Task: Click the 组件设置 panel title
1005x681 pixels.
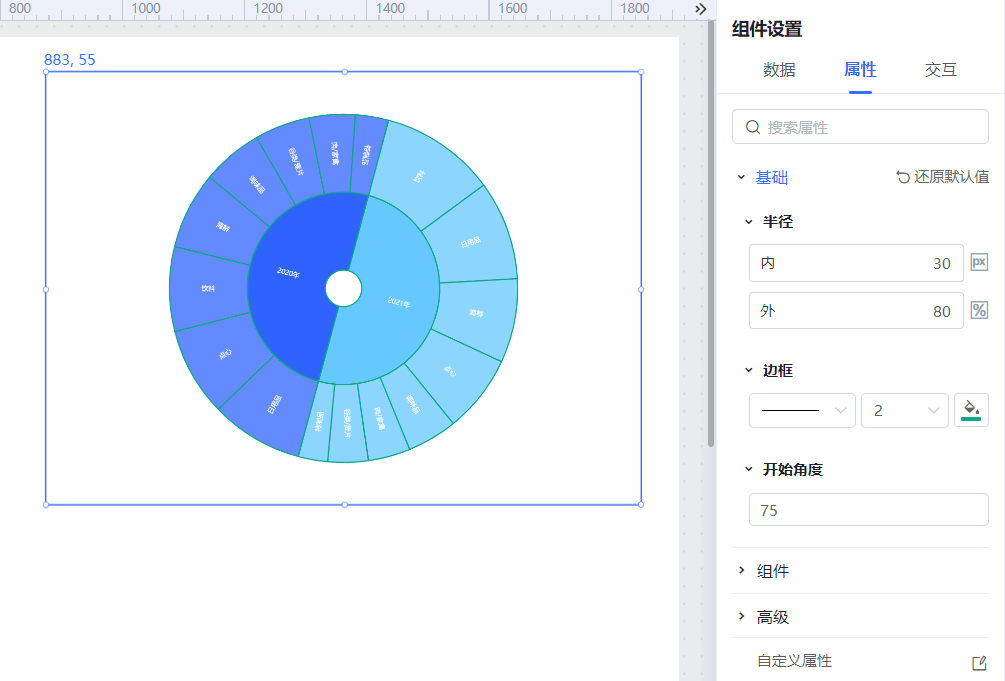Action: (767, 29)
